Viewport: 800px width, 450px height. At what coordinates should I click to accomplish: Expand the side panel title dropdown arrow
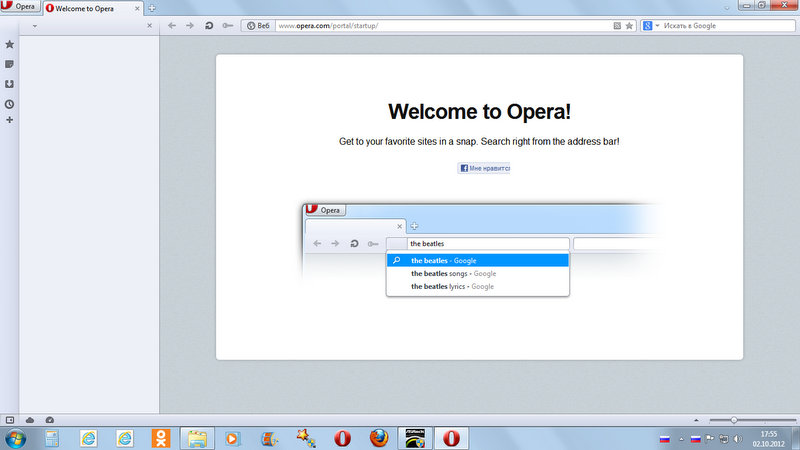[x=35, y=26]
